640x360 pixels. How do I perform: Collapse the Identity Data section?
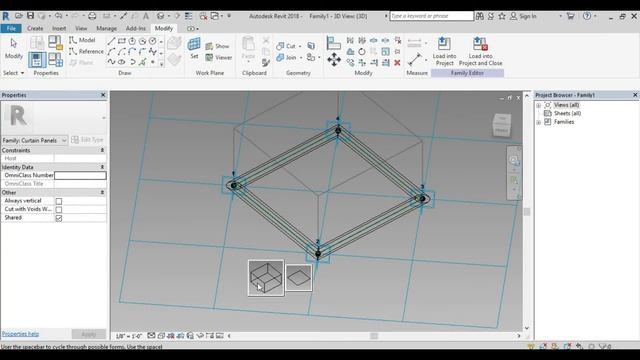[x=102, y=167]
